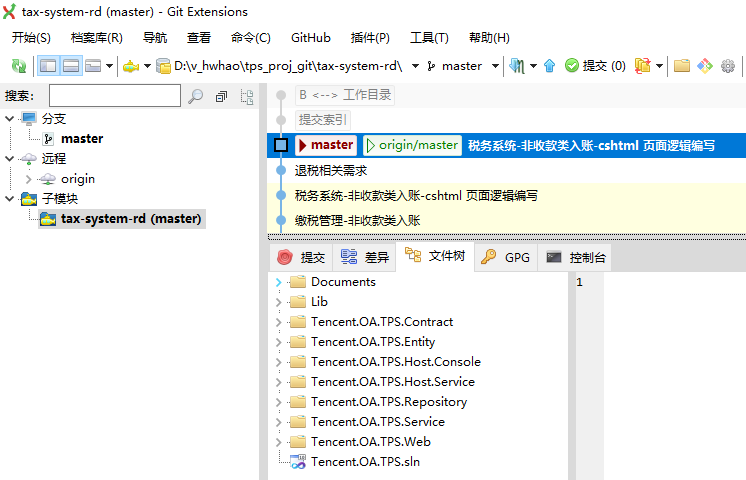Viewport: 746px width, 480px height.
Task: Switch to the GPG tab
Action: (506, 257)
